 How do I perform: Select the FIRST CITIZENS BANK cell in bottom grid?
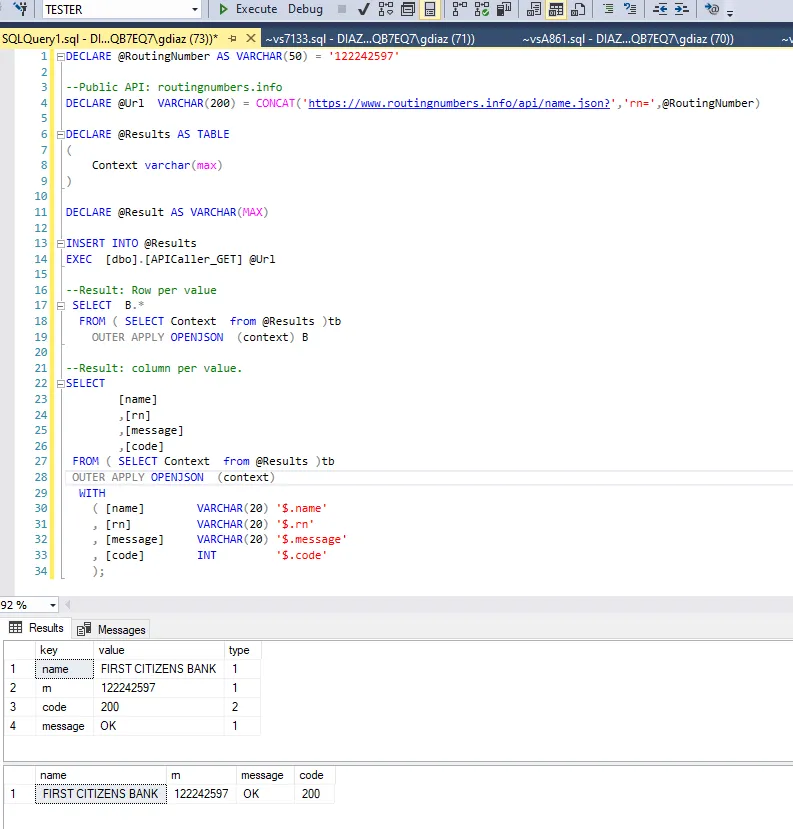pyautogui.click(x=100, y=794)
